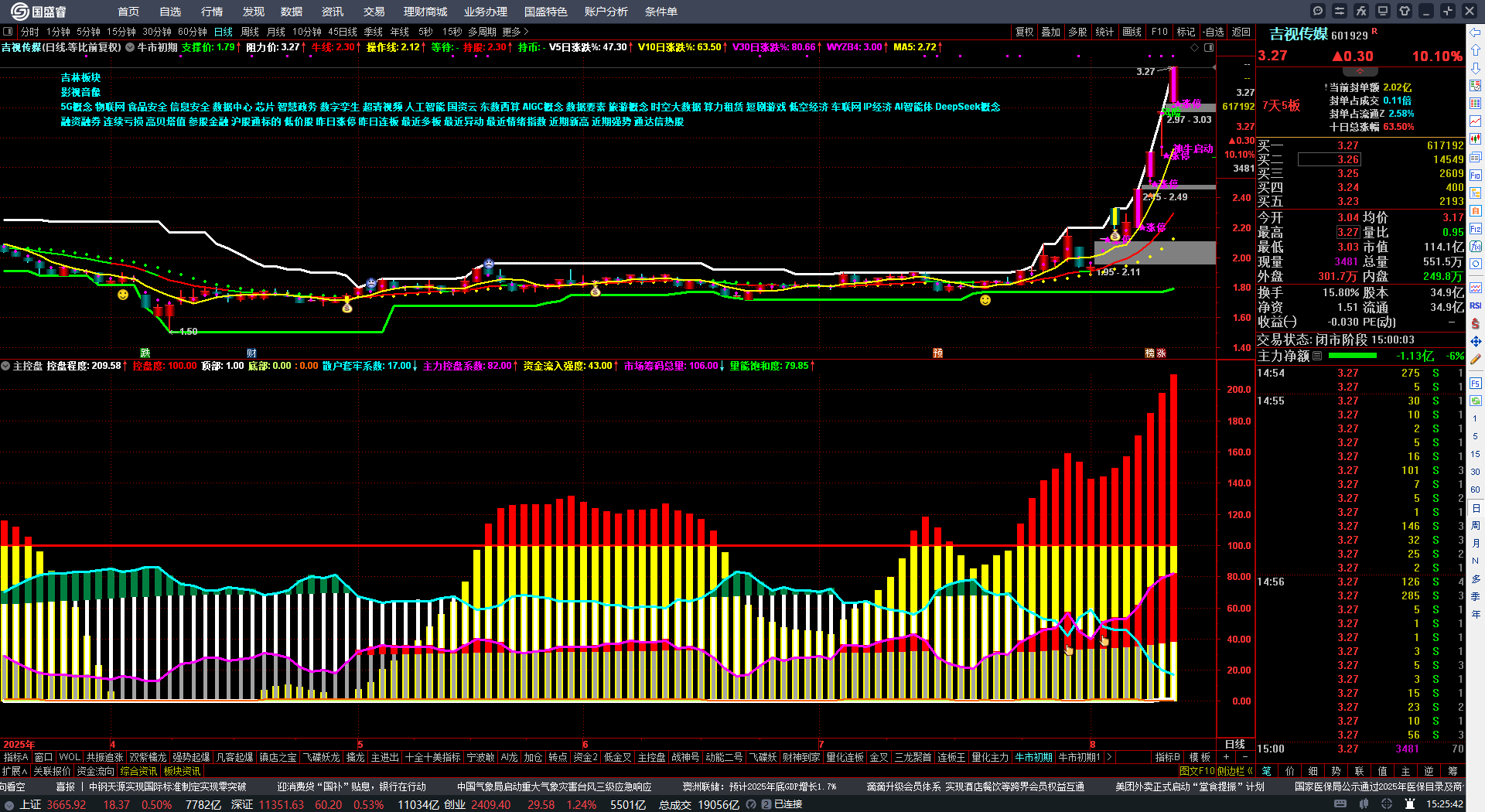1485x812 pixels.
Task: Toggle the 主控盘 indicator circle icon
Action: 5,366
